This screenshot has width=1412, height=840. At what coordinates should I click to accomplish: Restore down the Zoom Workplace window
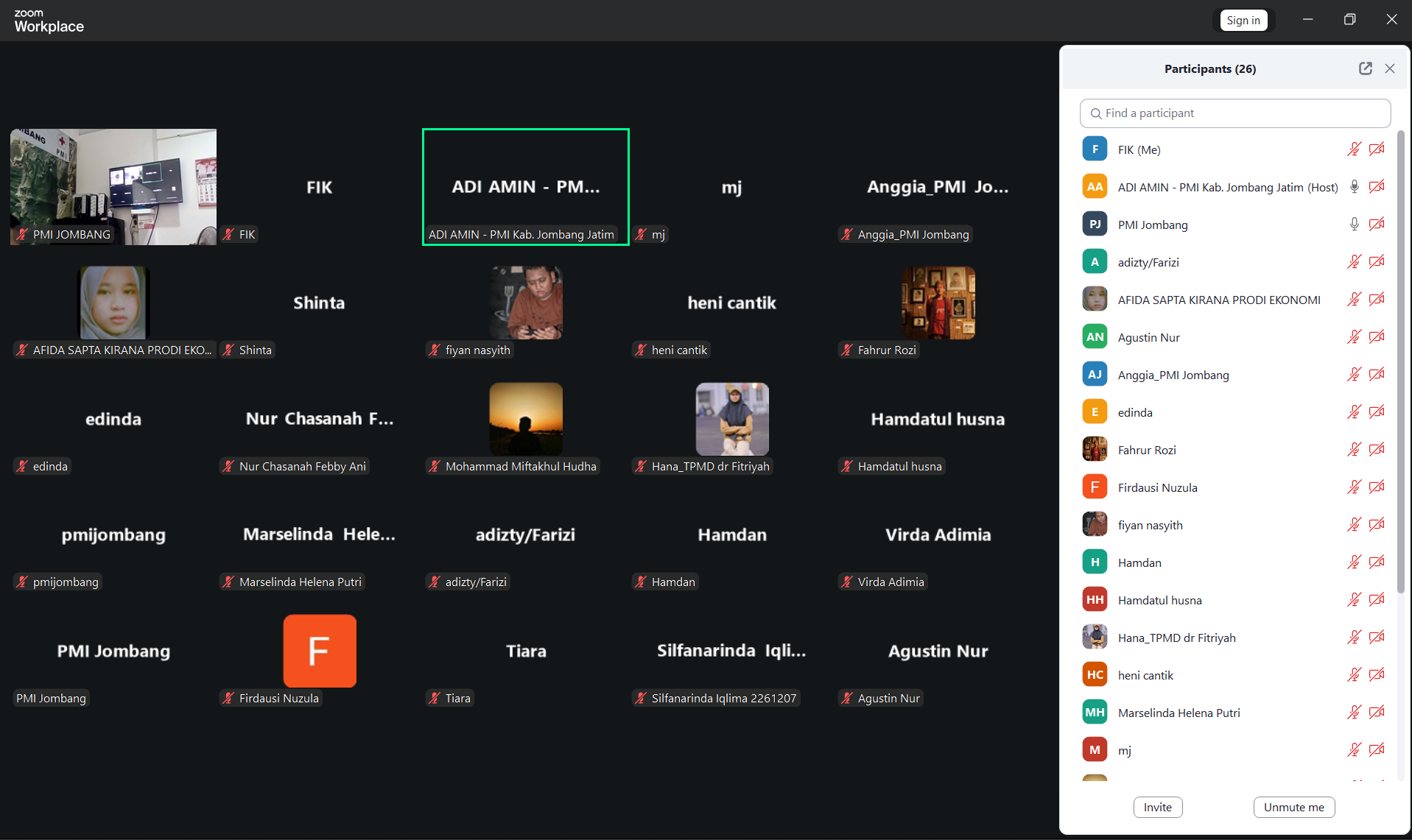[1349, 20]
